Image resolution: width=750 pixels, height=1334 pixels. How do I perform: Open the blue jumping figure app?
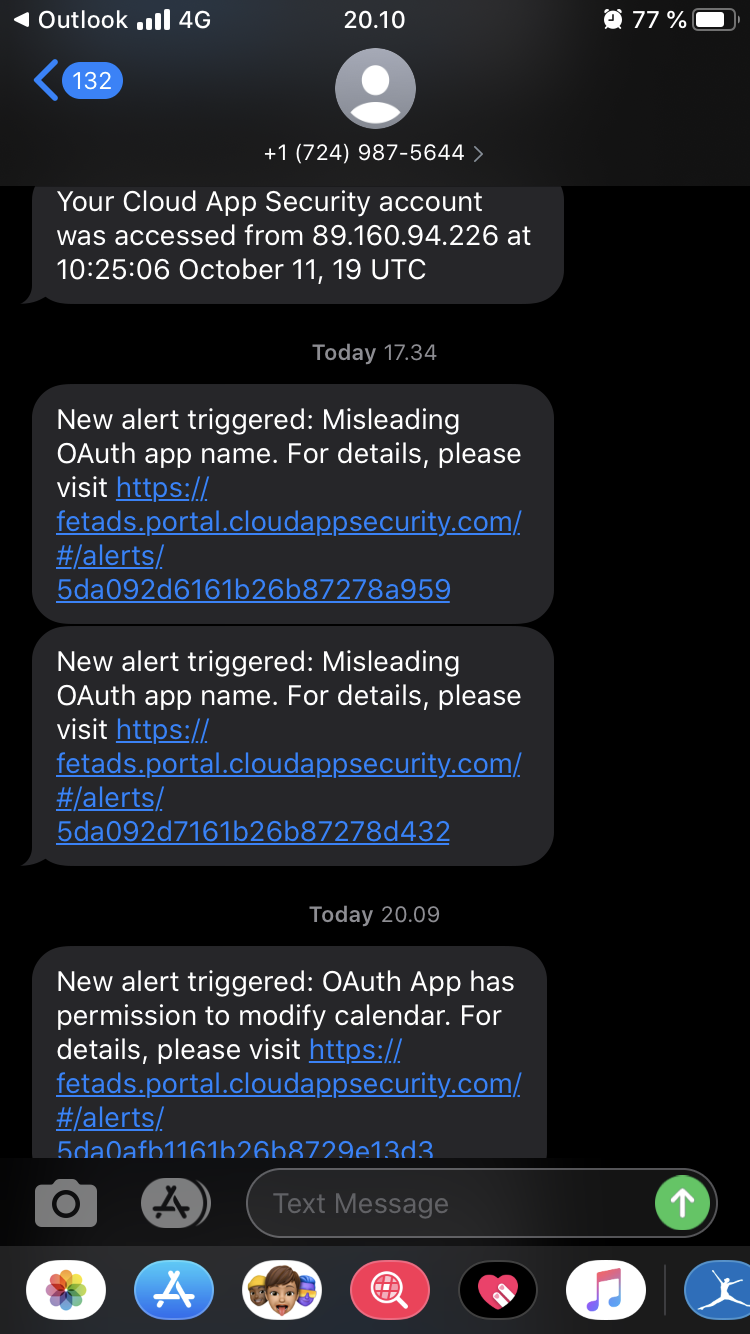pyautogui.click(x=718, y=1290)
